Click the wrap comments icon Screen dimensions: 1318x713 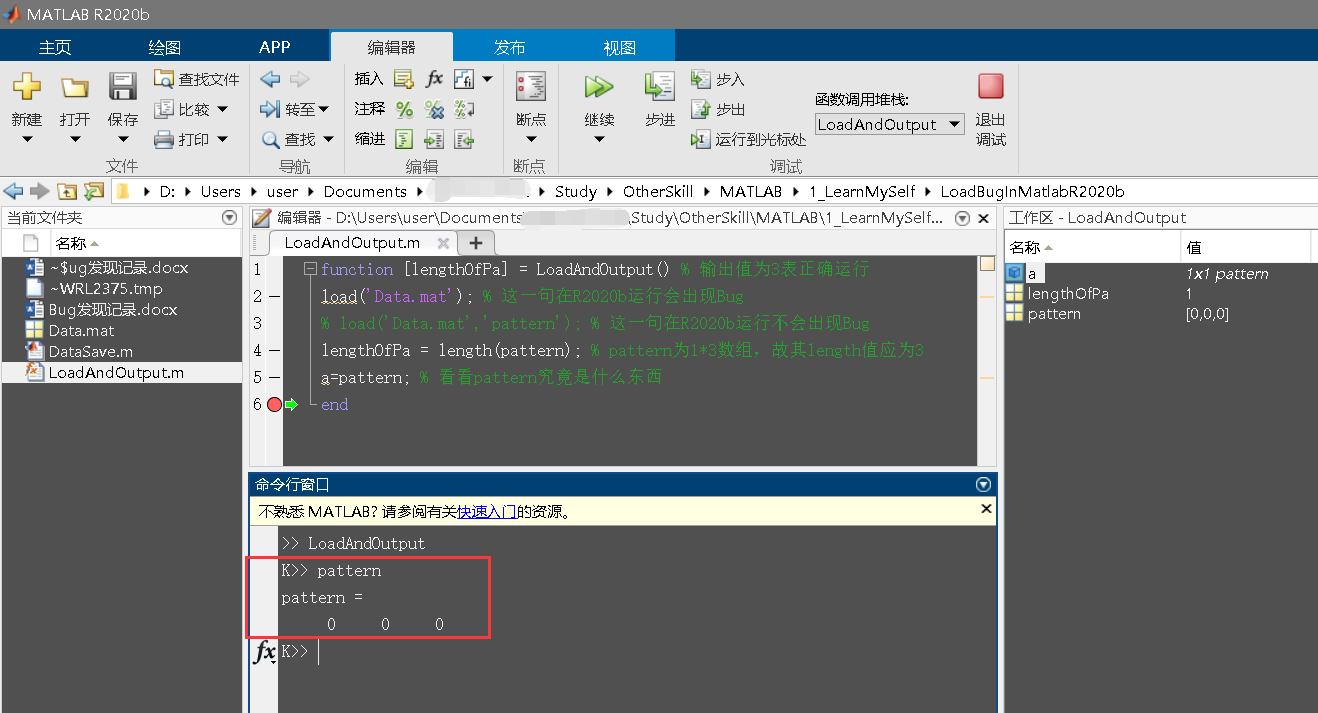point(464,109)
